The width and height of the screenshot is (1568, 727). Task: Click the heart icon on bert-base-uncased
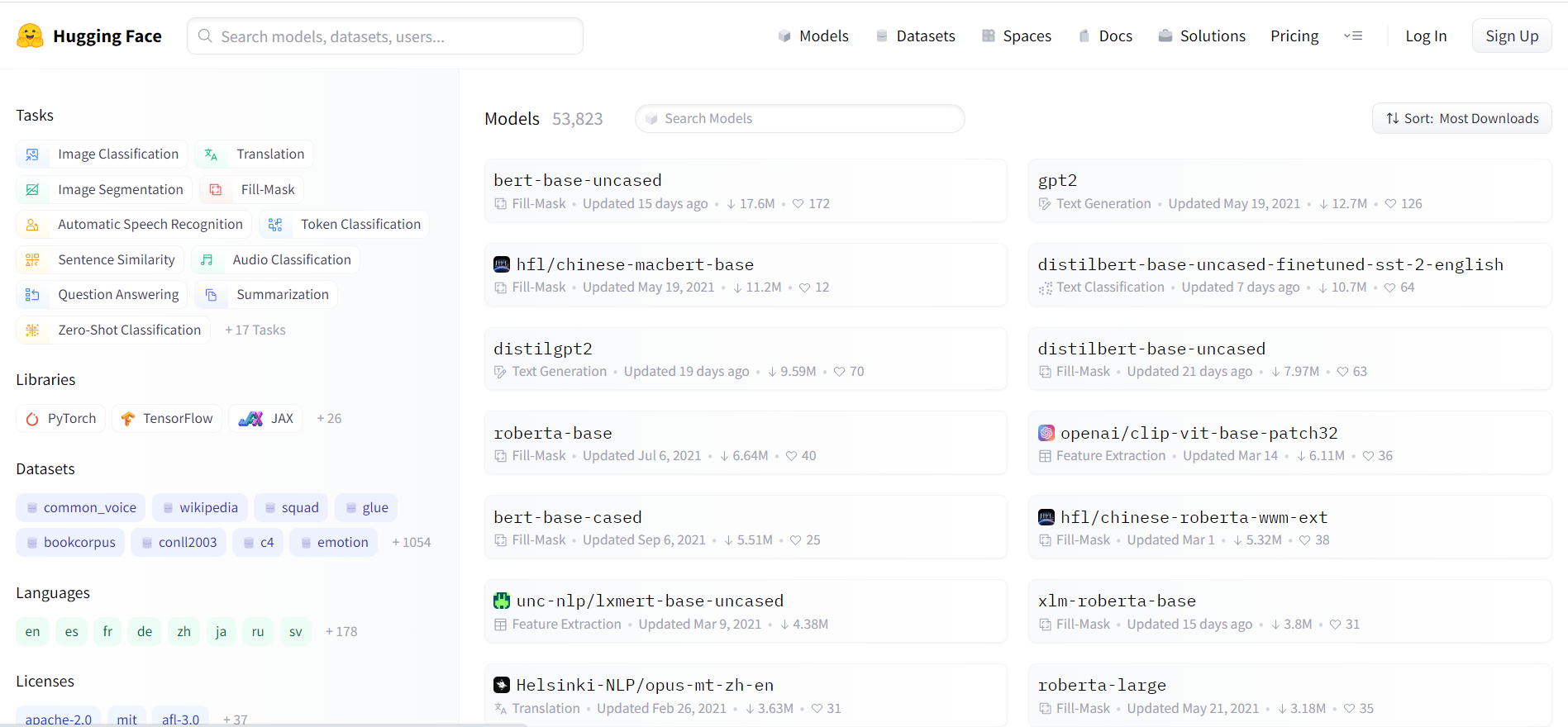pos(798,204)
